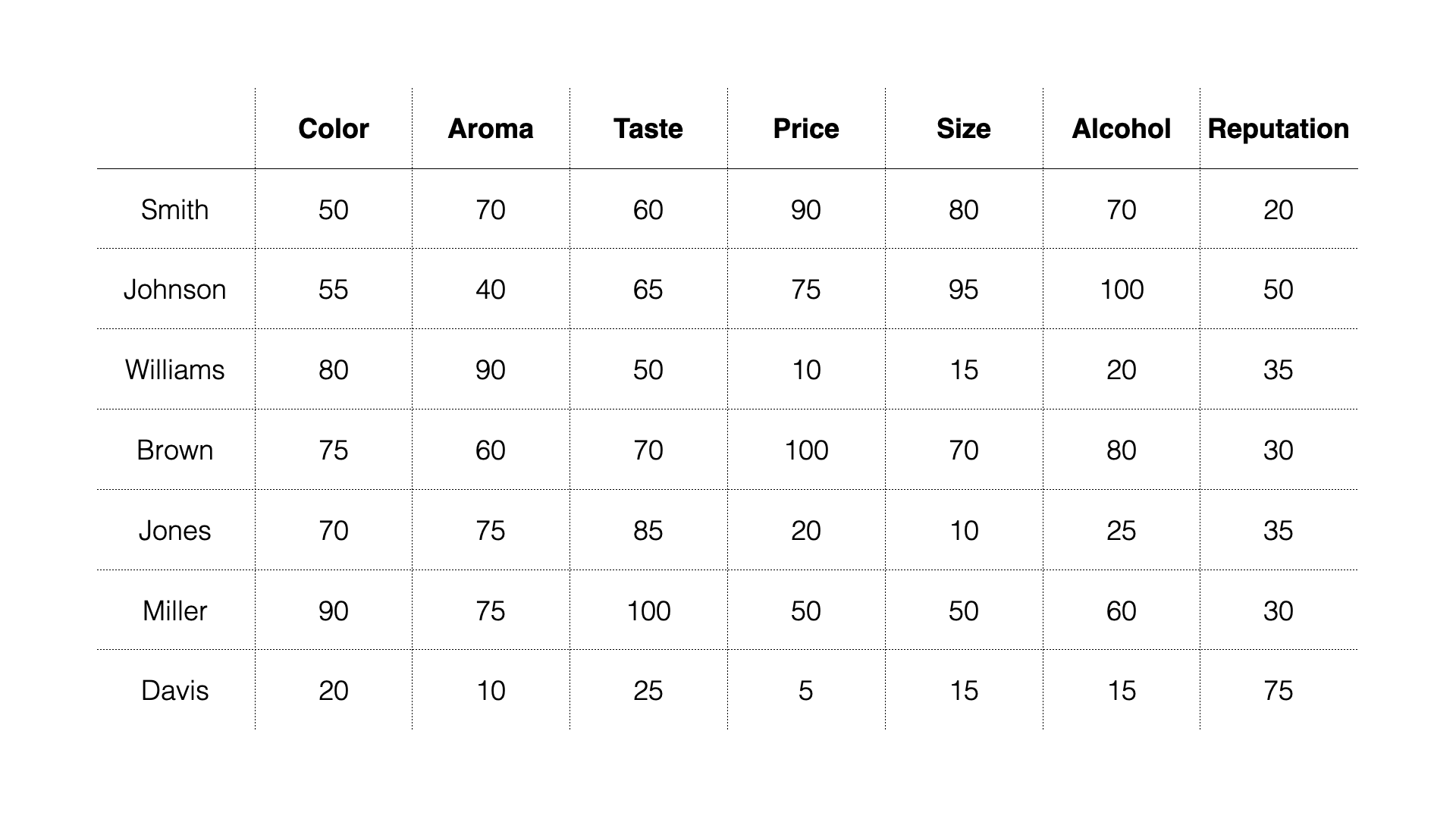
Task: Select the Reputation column header
Action: click(1279, 128)
